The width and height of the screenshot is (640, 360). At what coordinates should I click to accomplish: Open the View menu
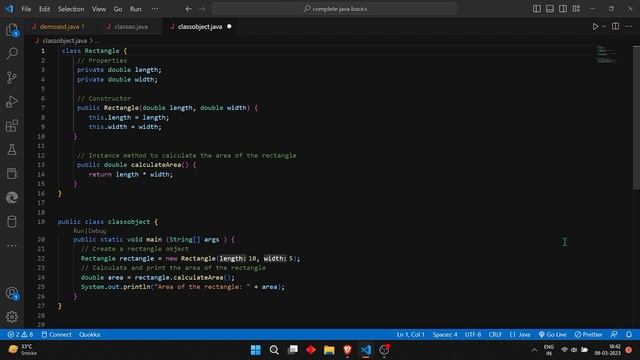(99, 9)
